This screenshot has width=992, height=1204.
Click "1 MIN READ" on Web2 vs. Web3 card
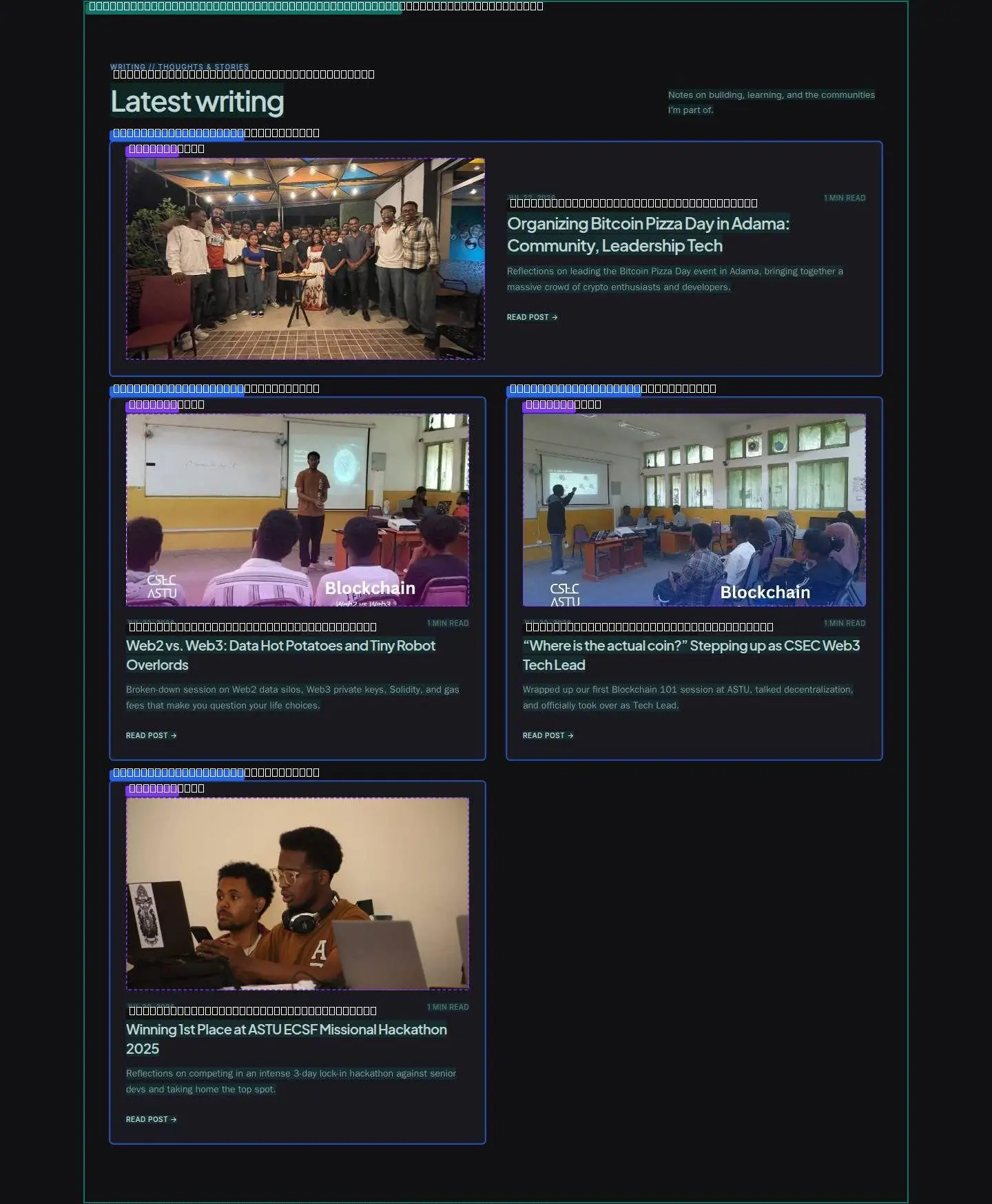click(x=448, y=623)
